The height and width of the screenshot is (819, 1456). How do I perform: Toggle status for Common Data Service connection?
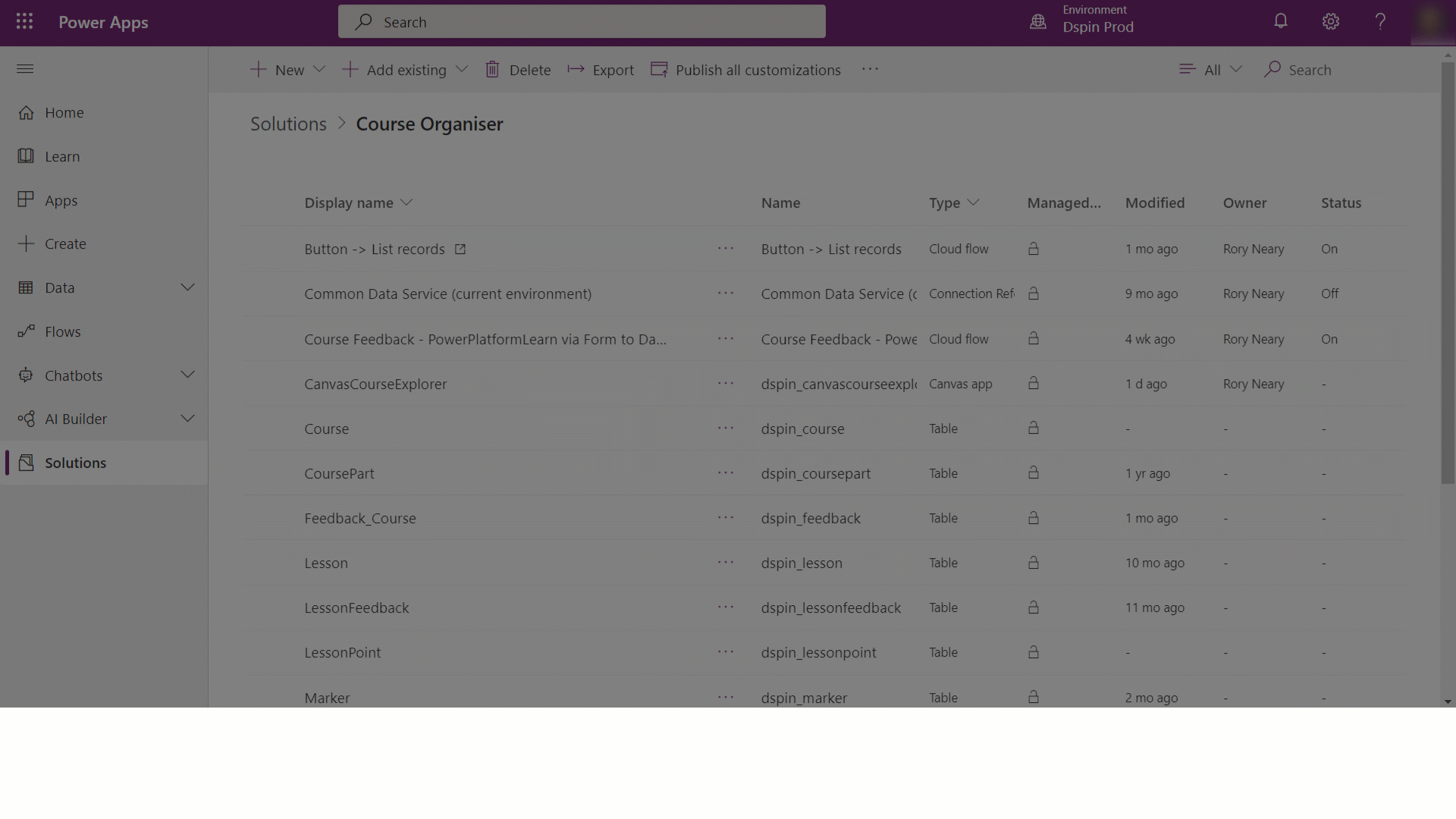point(1330,293)
